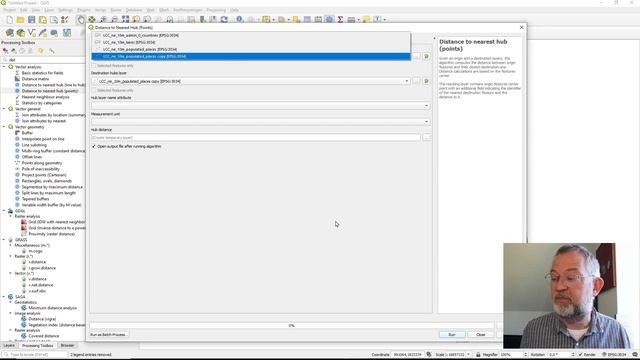Click the dialog progress bar
The image size is (640, 360).
(x=291, y=325)
